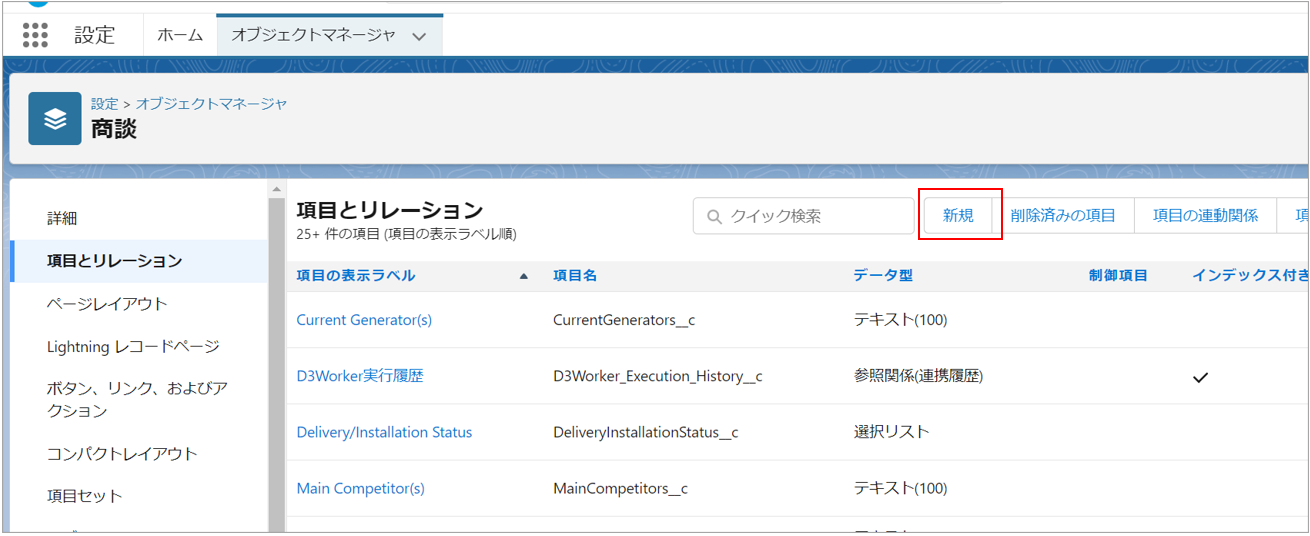Screen dimensions: 1310x536
Task: Open ページレイアウト in the sidebar
Action: pyautogui.click(x=107, y=304)
